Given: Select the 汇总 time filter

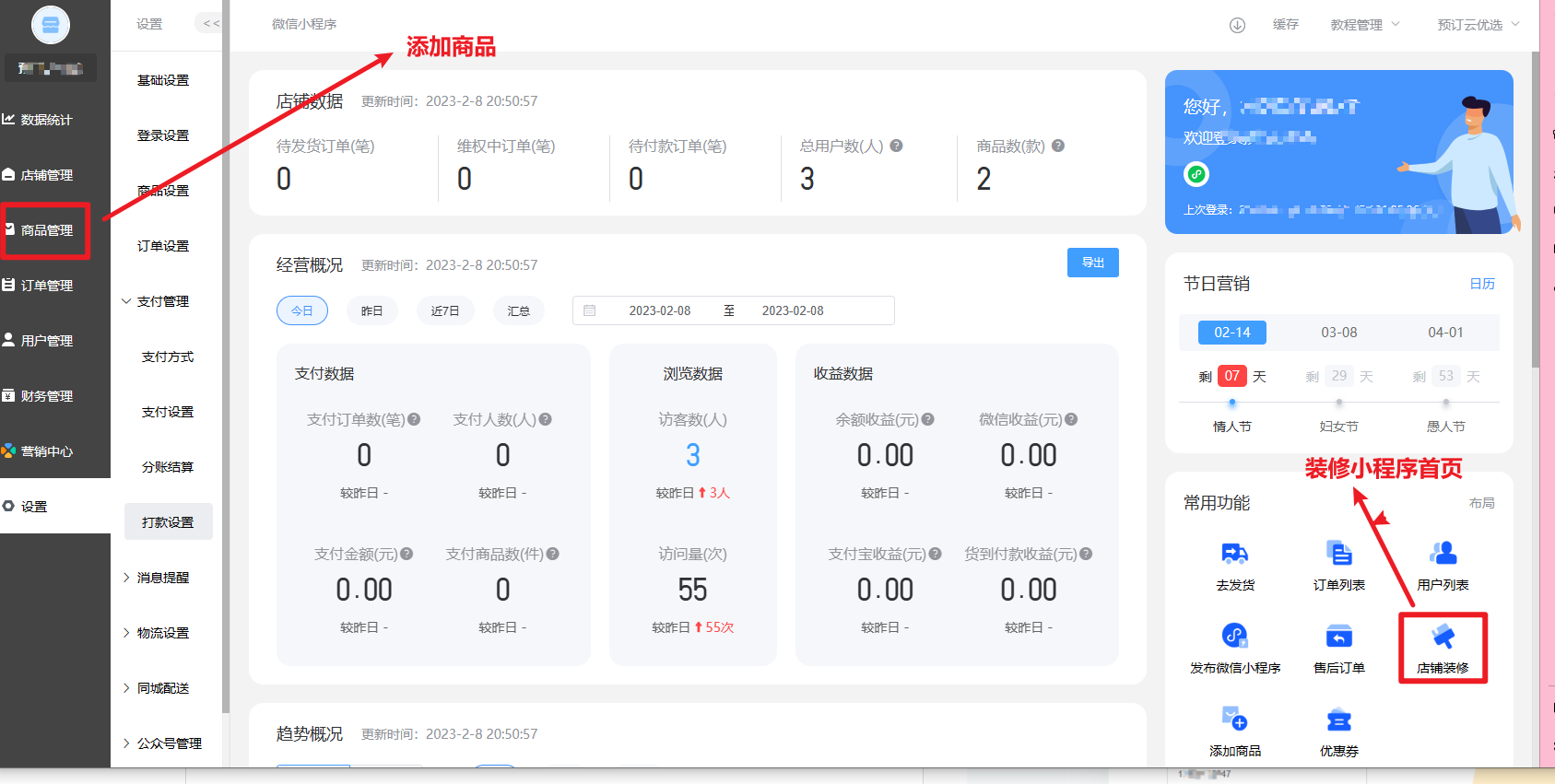Looking at the screenshot, I should coord(519,310).
